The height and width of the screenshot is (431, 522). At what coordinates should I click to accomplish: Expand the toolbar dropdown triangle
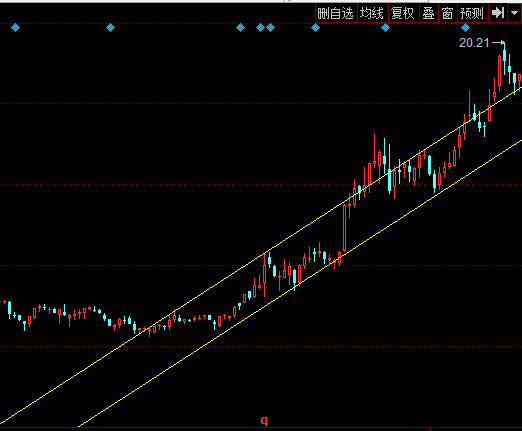tap(514, 13)
